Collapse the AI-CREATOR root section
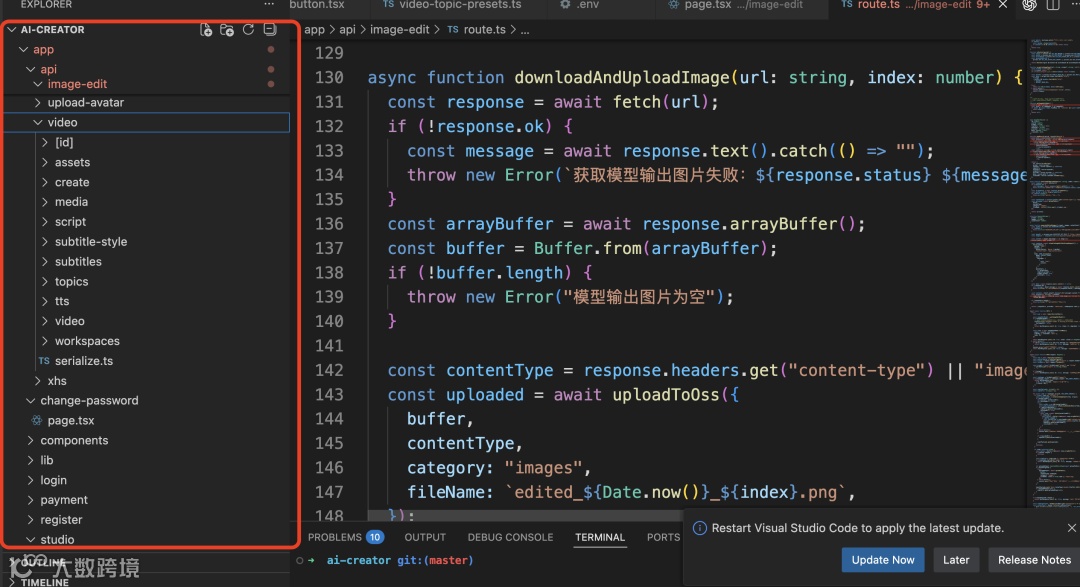The height and width of the screenshot is (587, 1080). click(x=12, y=30)
